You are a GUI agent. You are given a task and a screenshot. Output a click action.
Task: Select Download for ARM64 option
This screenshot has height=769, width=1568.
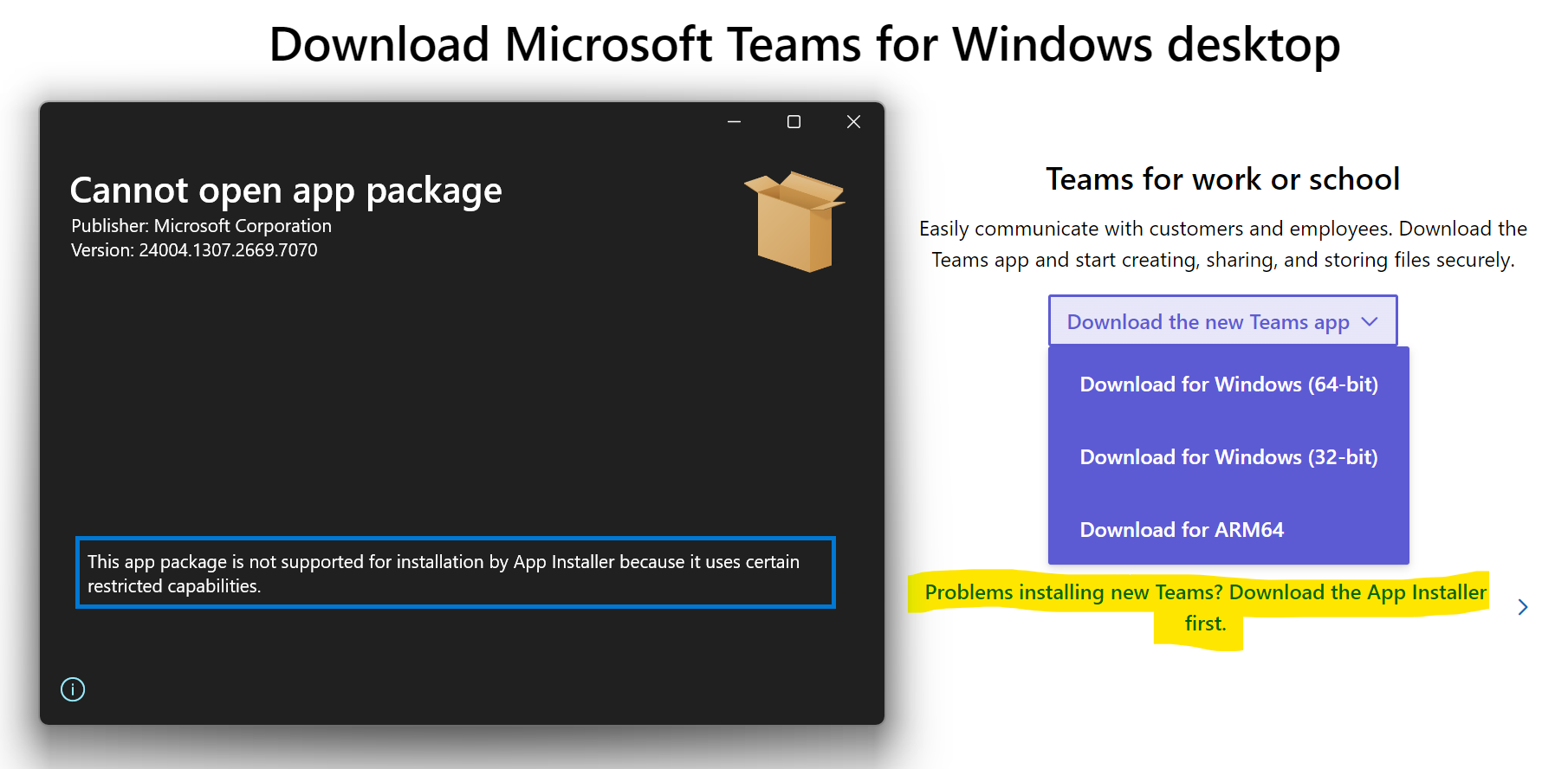[x=1182, y=530]
